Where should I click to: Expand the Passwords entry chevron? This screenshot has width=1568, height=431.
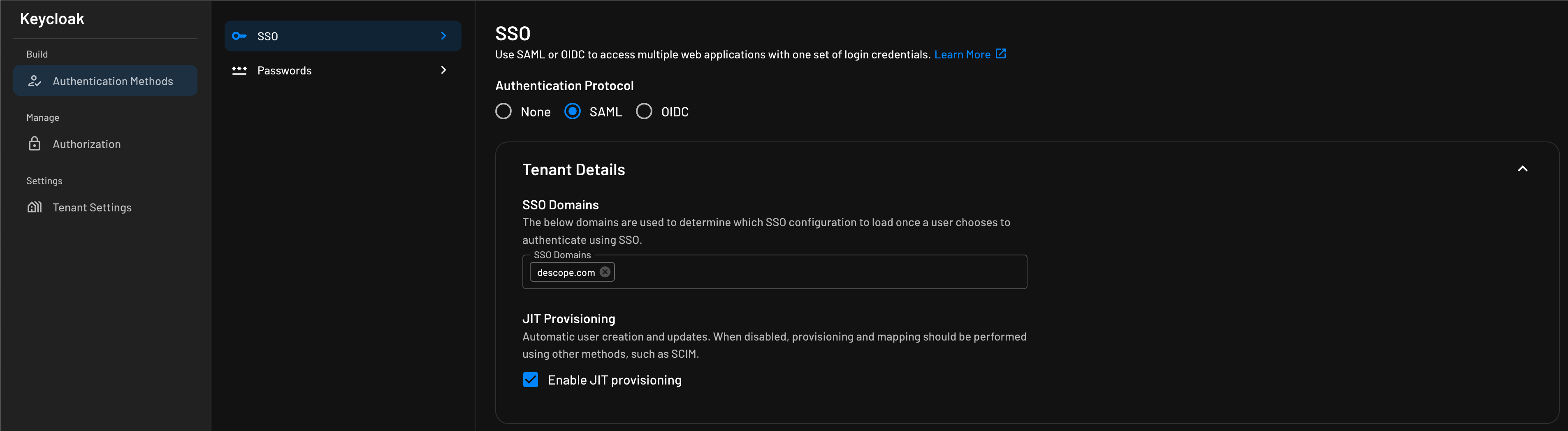(x=443, y=70)
